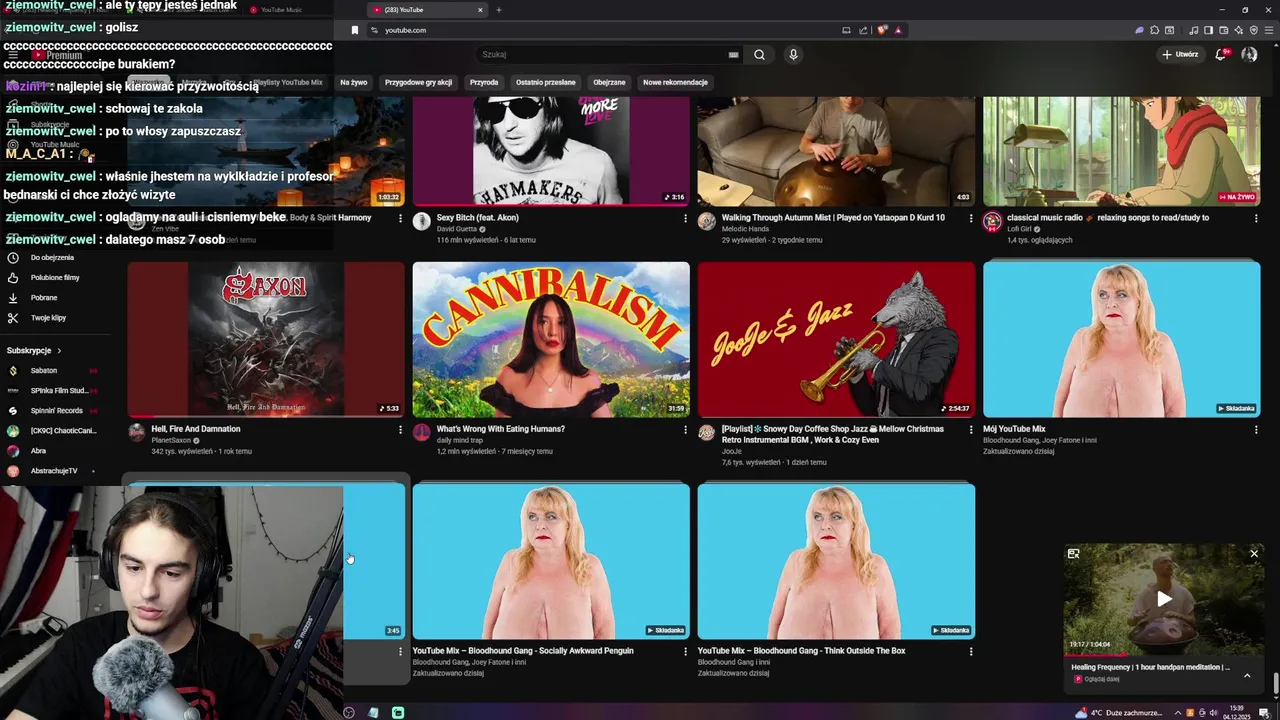
Task: Close the miniplayer
Action: coord(1254,553)
